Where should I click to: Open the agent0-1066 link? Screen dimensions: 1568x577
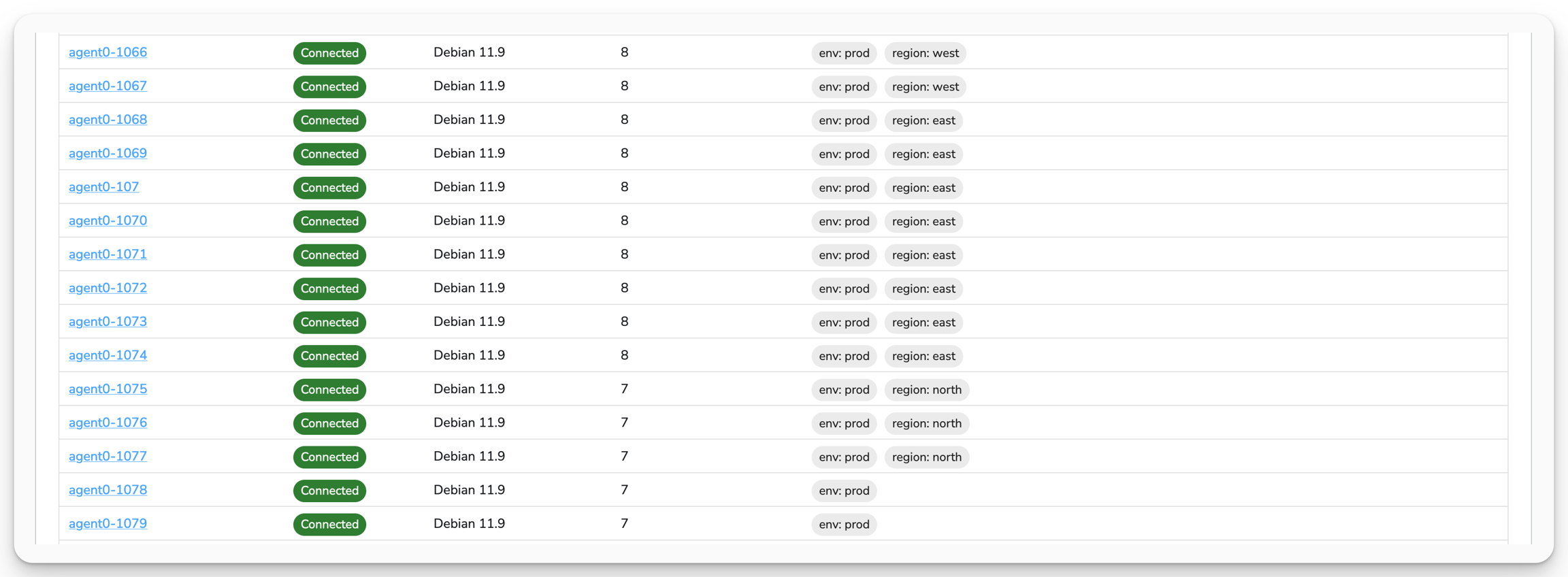click(x=108, y=52)
